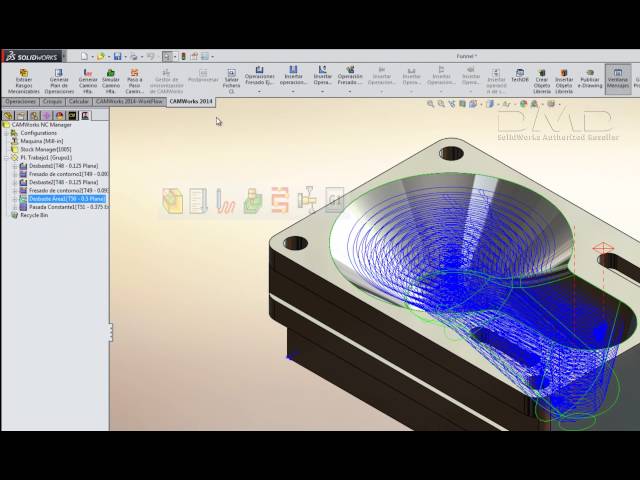Open Operaciones Fresado dropdown arrow
Viewport: 640px width, 480px height.
click(x=259, y=91)
